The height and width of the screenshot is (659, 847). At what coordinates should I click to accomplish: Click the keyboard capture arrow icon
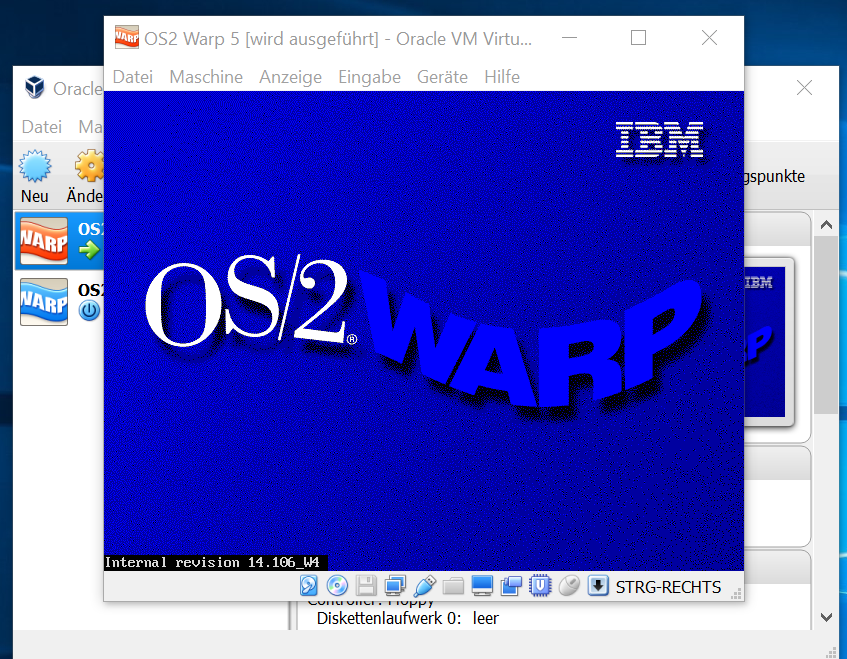tap(598, 586)
